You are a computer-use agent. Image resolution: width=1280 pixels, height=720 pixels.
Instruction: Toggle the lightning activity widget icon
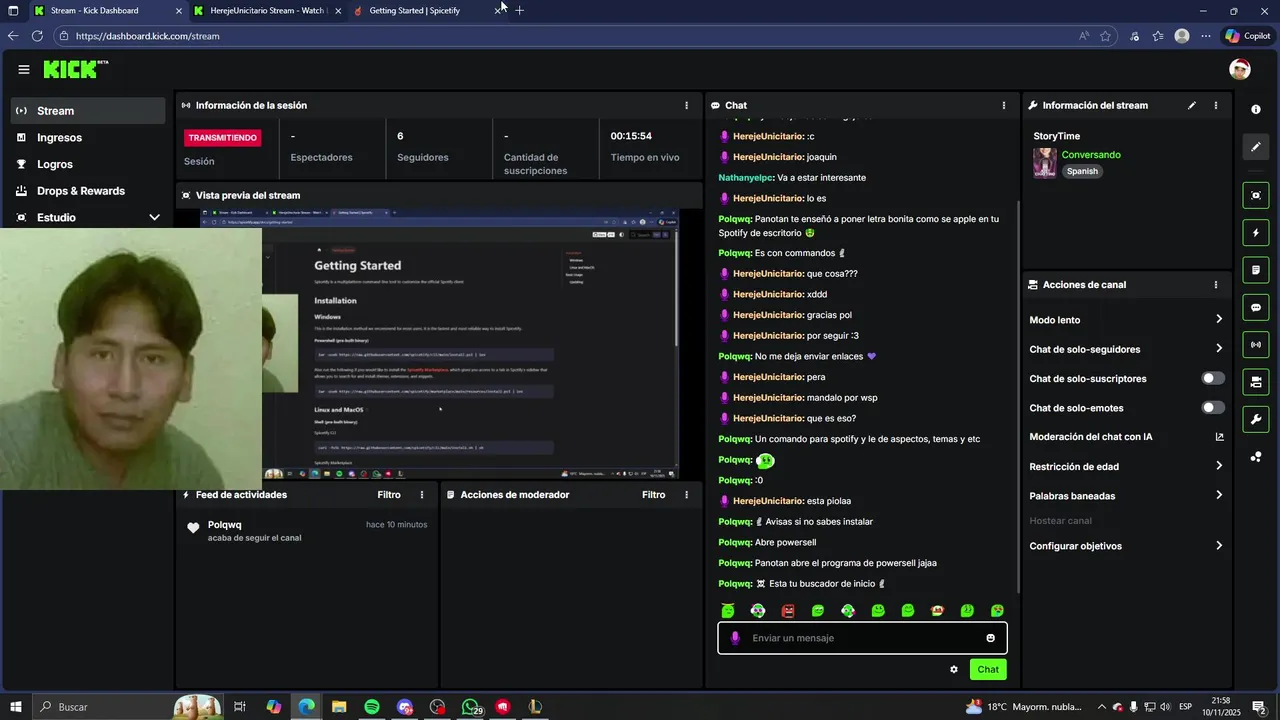pos(1256,233)
